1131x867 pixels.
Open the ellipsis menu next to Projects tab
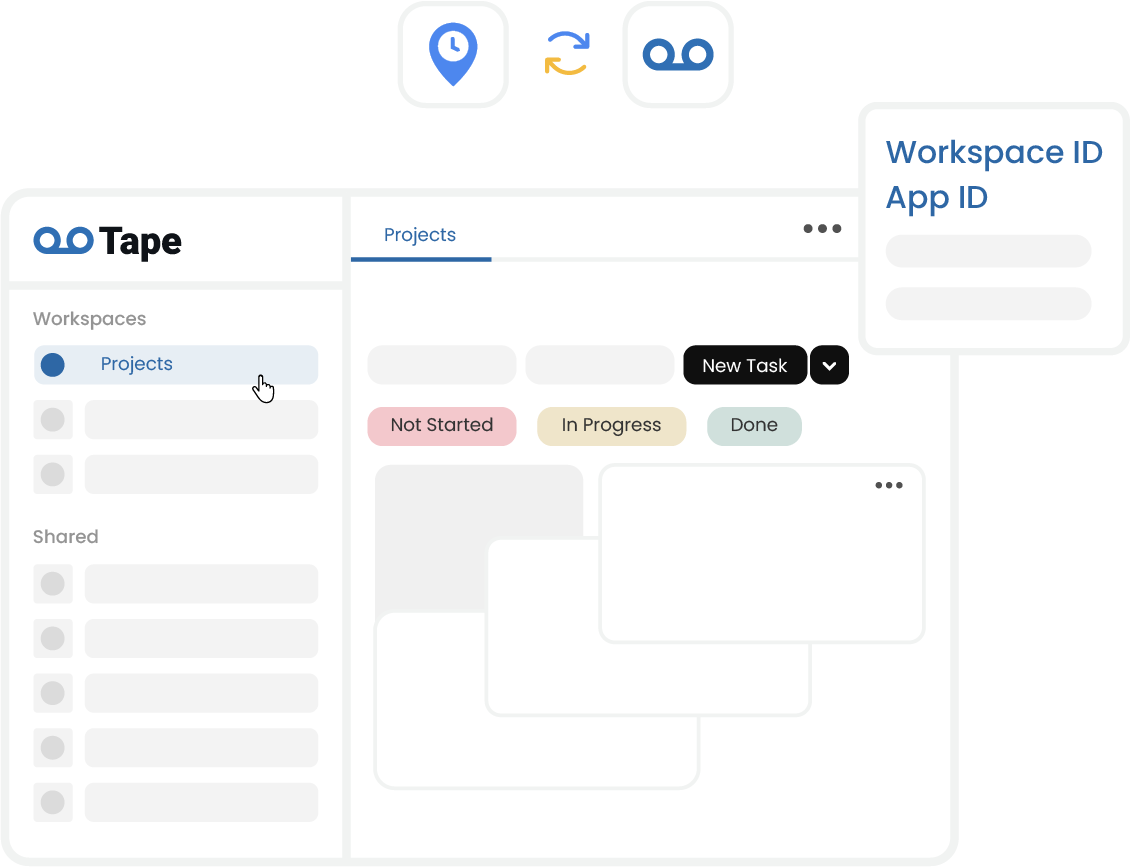(822, 229)
